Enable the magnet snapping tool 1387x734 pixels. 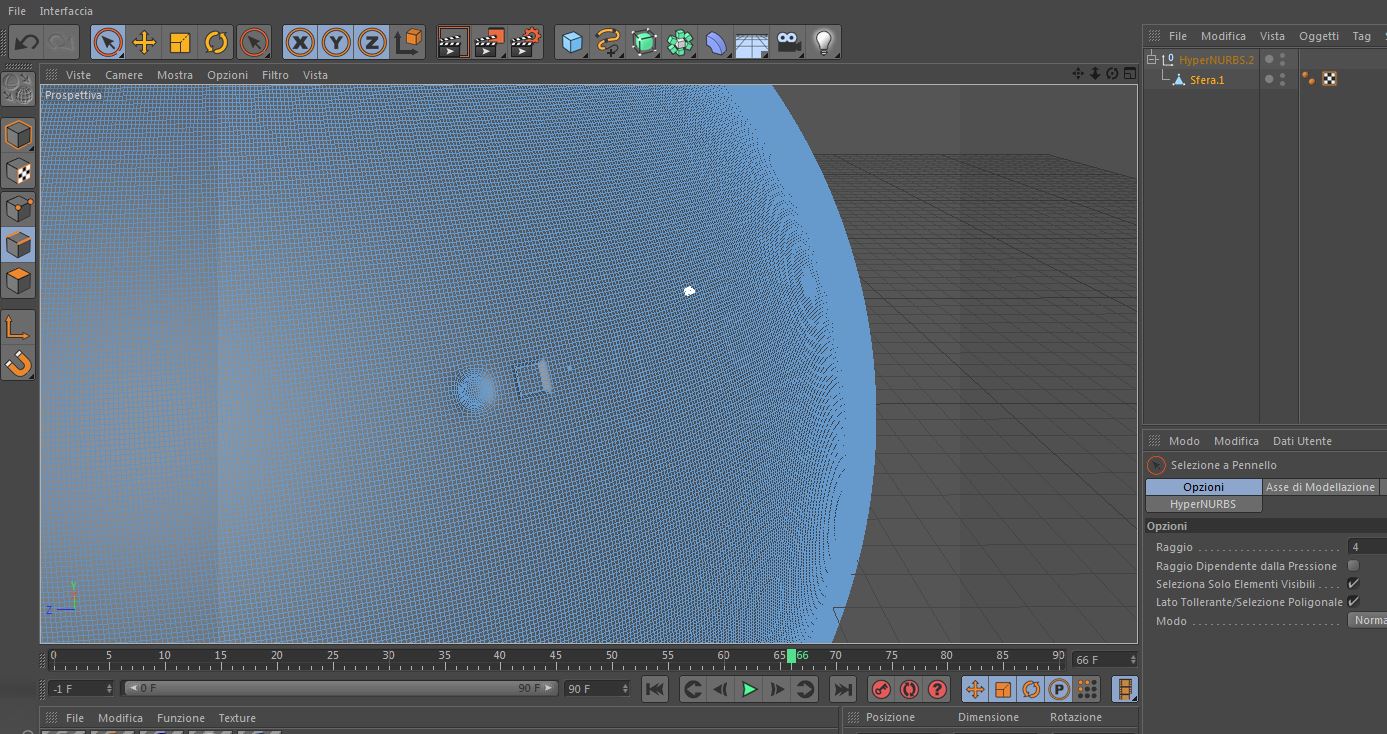[18, 363]
